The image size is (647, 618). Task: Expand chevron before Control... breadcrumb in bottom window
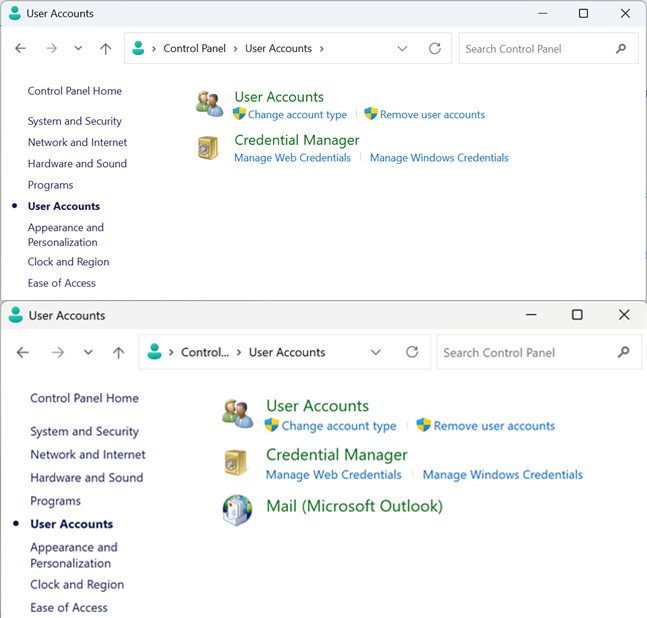pos(171,353)
